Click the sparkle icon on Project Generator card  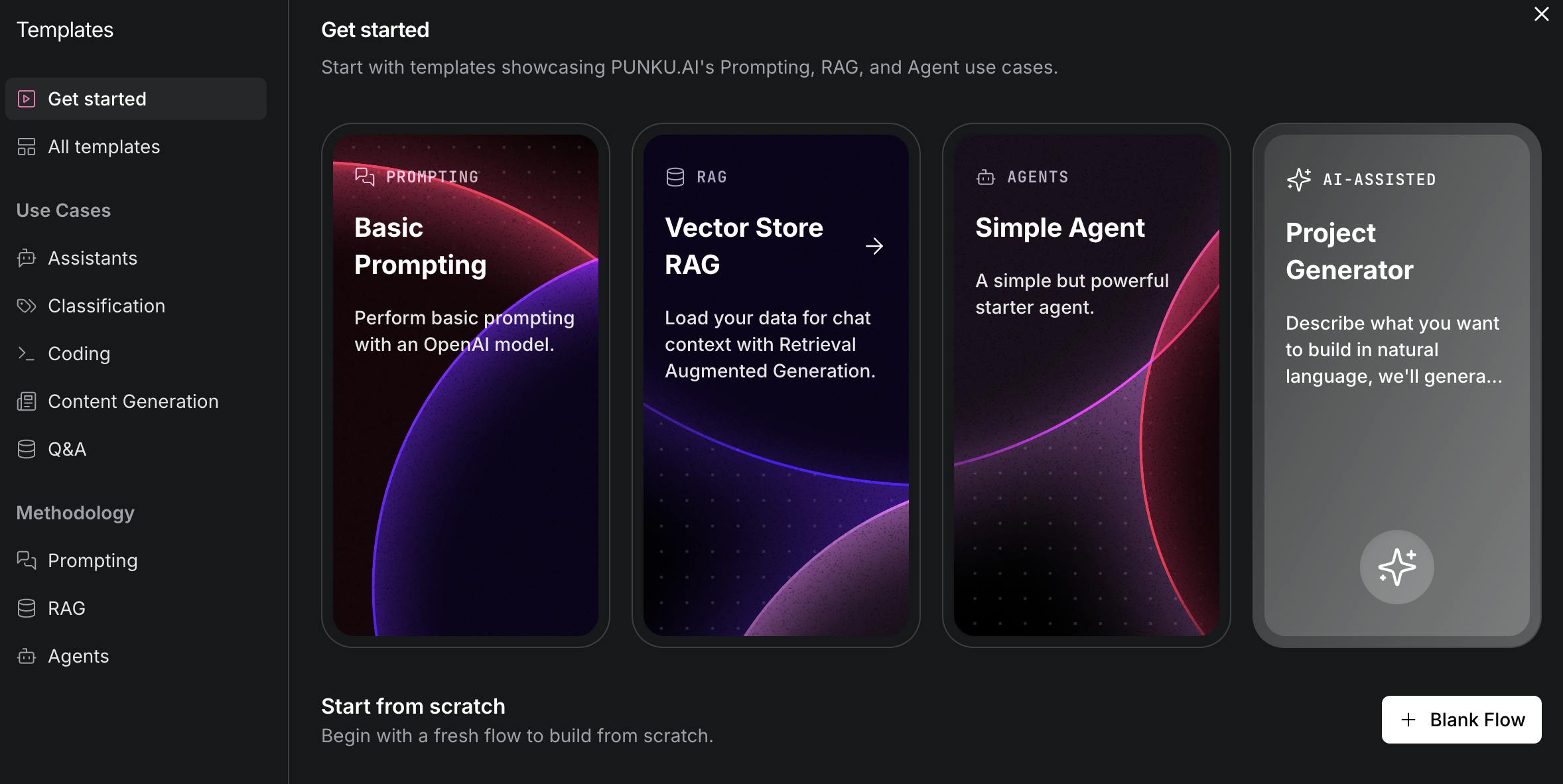(x=1396, y=567)
